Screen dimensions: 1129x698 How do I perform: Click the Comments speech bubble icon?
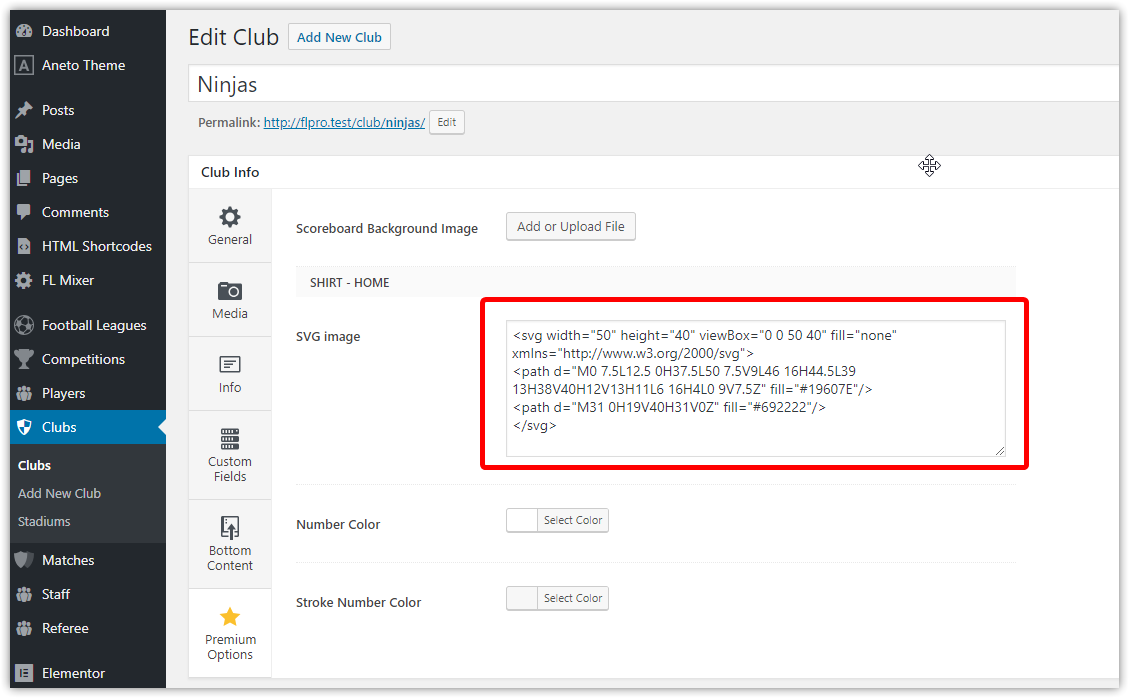point(24,212)
